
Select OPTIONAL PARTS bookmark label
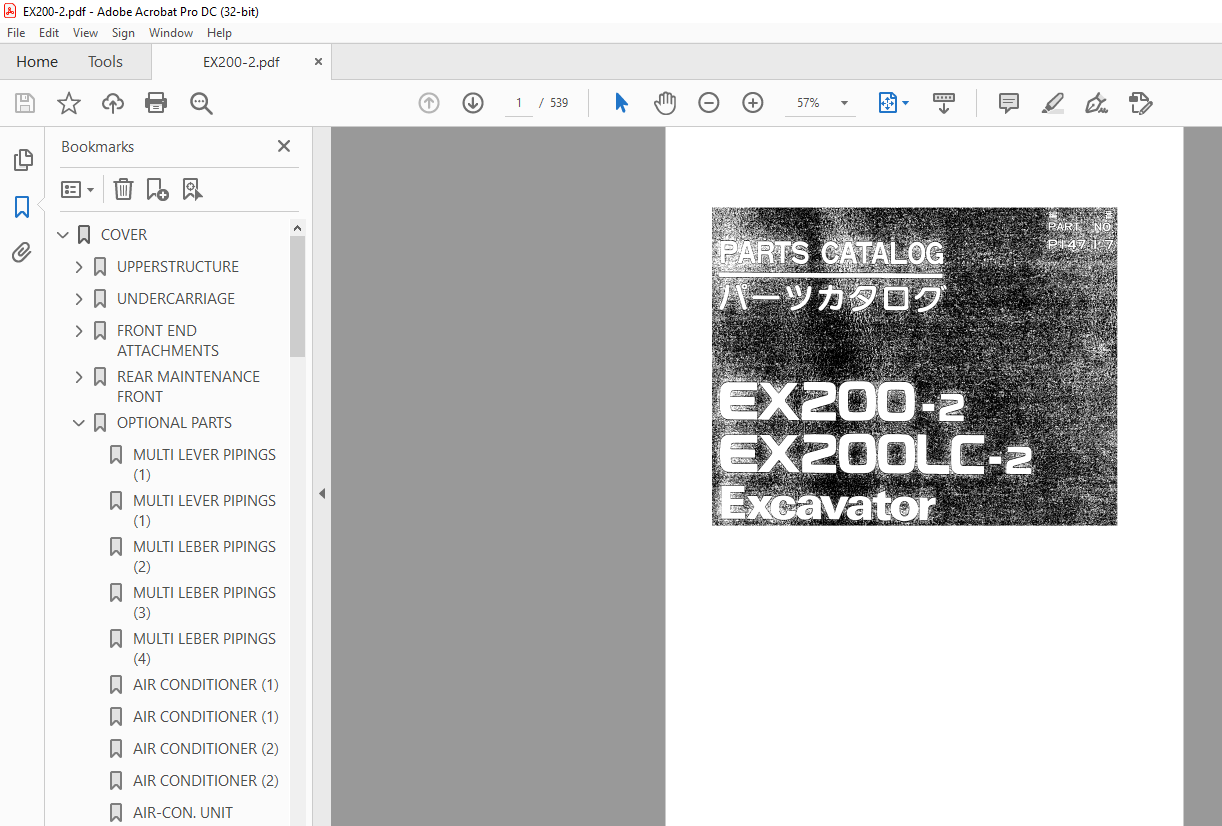(174, 423)
